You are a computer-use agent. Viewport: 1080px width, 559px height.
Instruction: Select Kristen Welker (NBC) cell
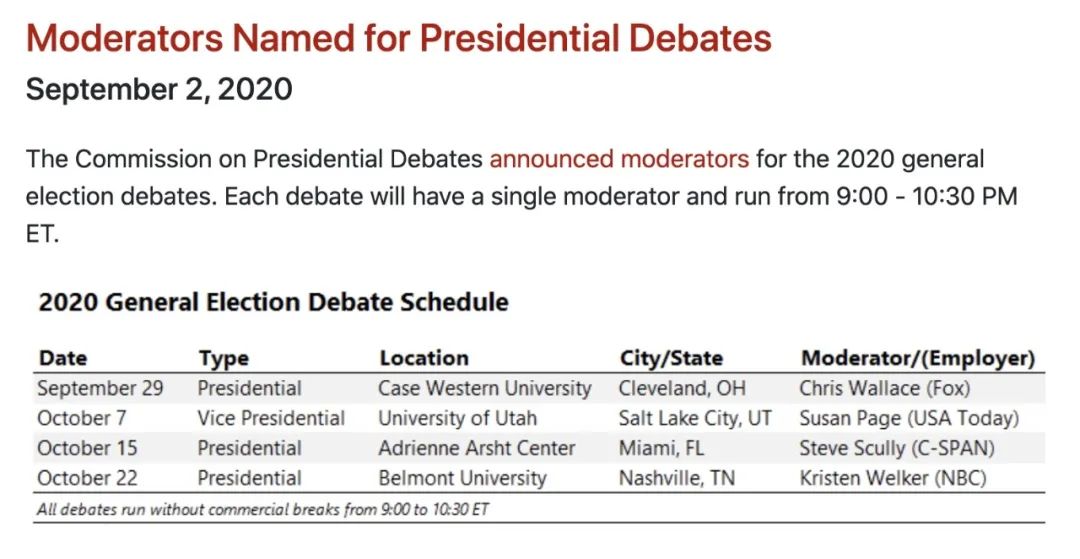coord(893,478)
